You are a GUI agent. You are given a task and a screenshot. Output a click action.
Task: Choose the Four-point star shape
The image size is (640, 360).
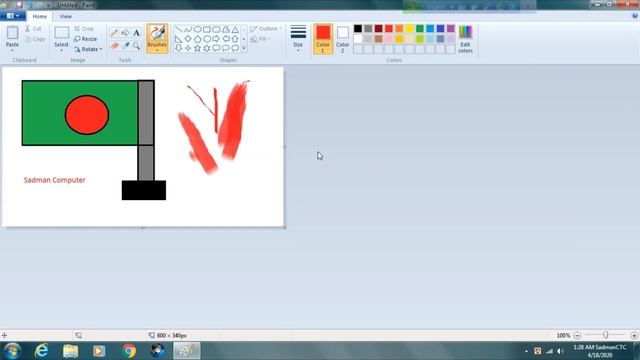[188, 48]
